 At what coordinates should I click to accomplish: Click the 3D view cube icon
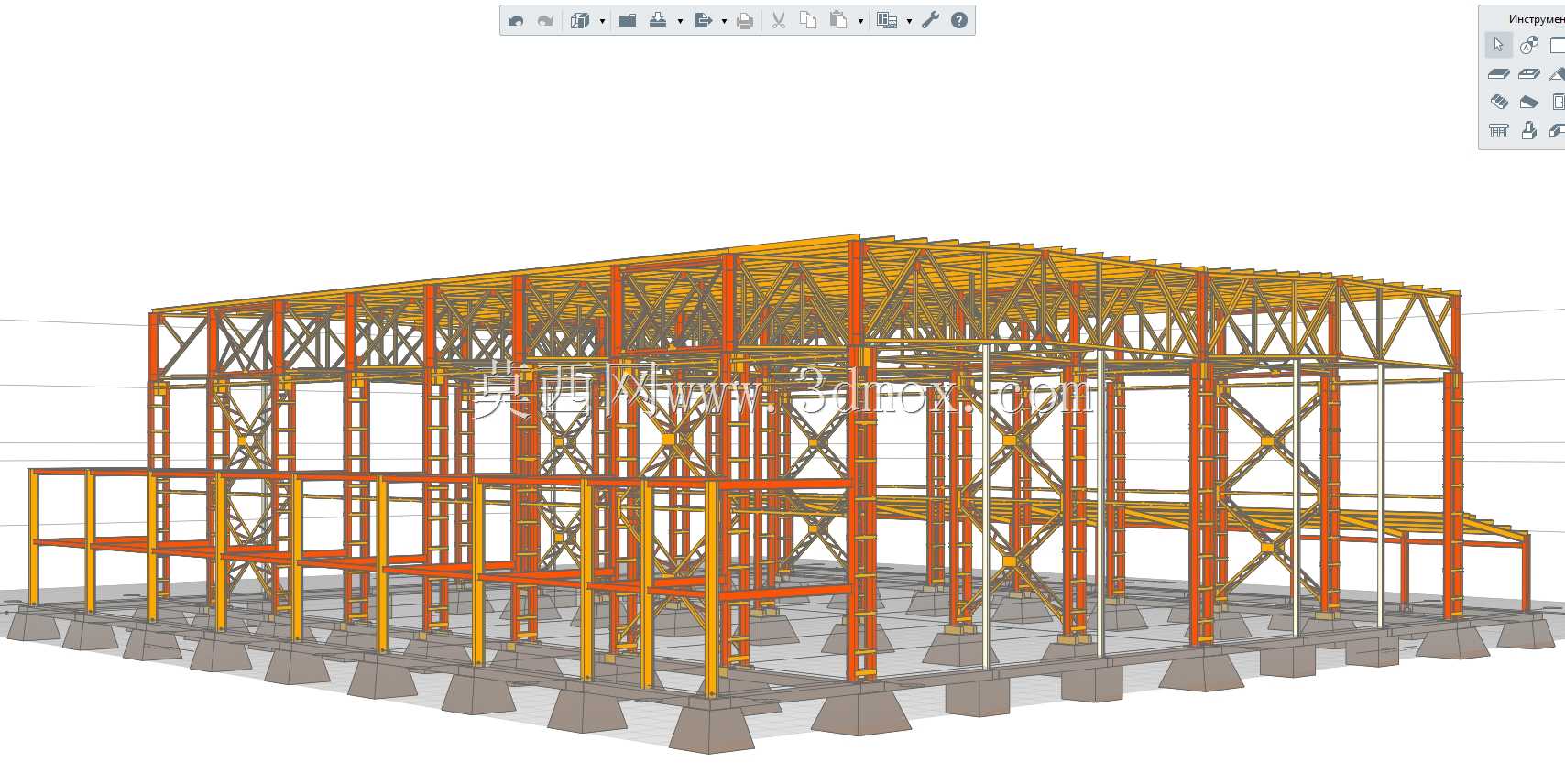tap(580, 20)
